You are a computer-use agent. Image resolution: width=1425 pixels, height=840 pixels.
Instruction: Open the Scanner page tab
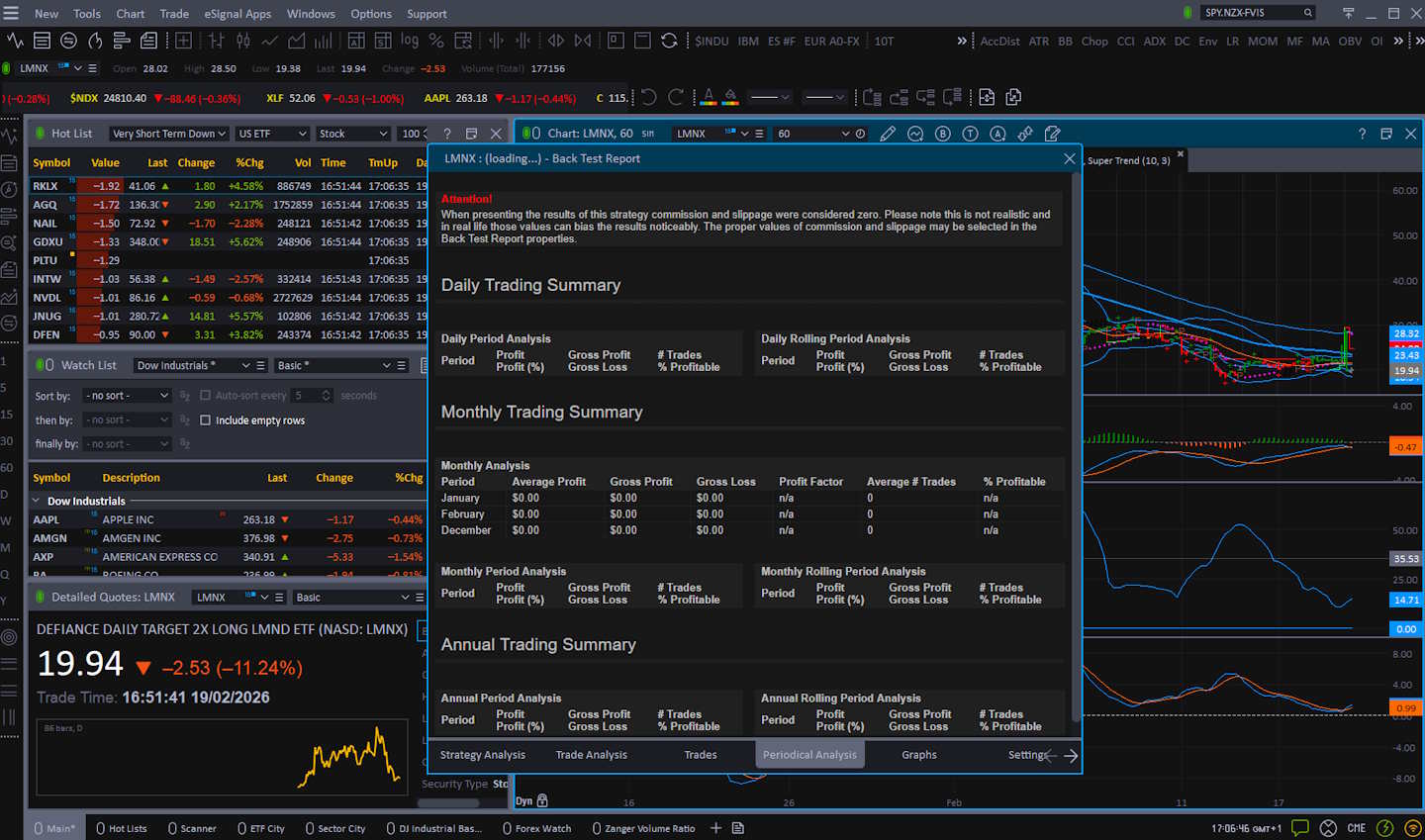point(192,828)
